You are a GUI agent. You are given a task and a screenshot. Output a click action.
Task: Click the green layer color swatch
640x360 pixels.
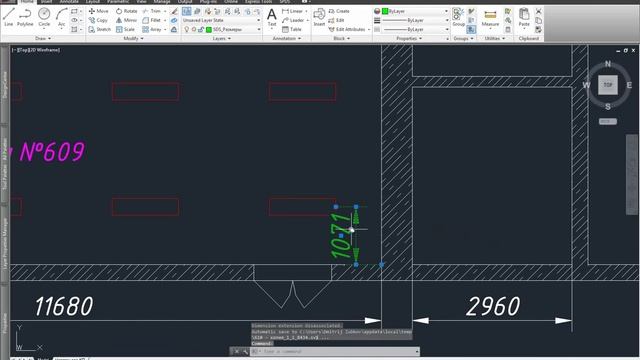click(209, 29)
